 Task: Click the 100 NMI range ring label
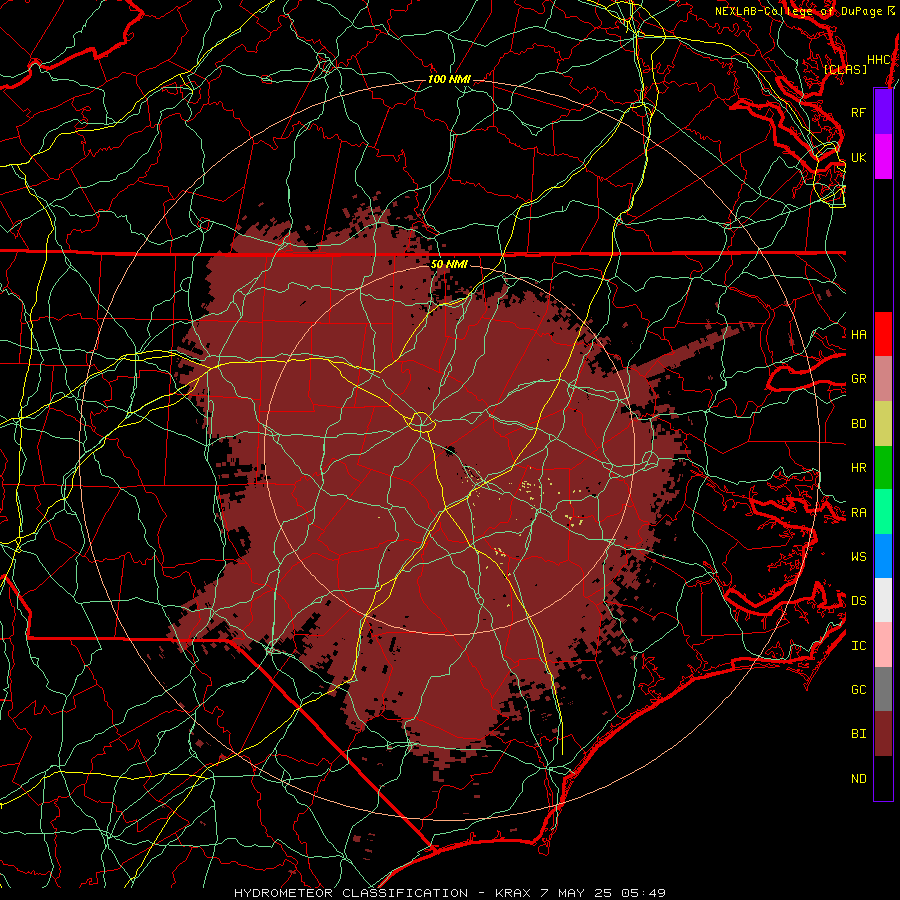[449, 79]
